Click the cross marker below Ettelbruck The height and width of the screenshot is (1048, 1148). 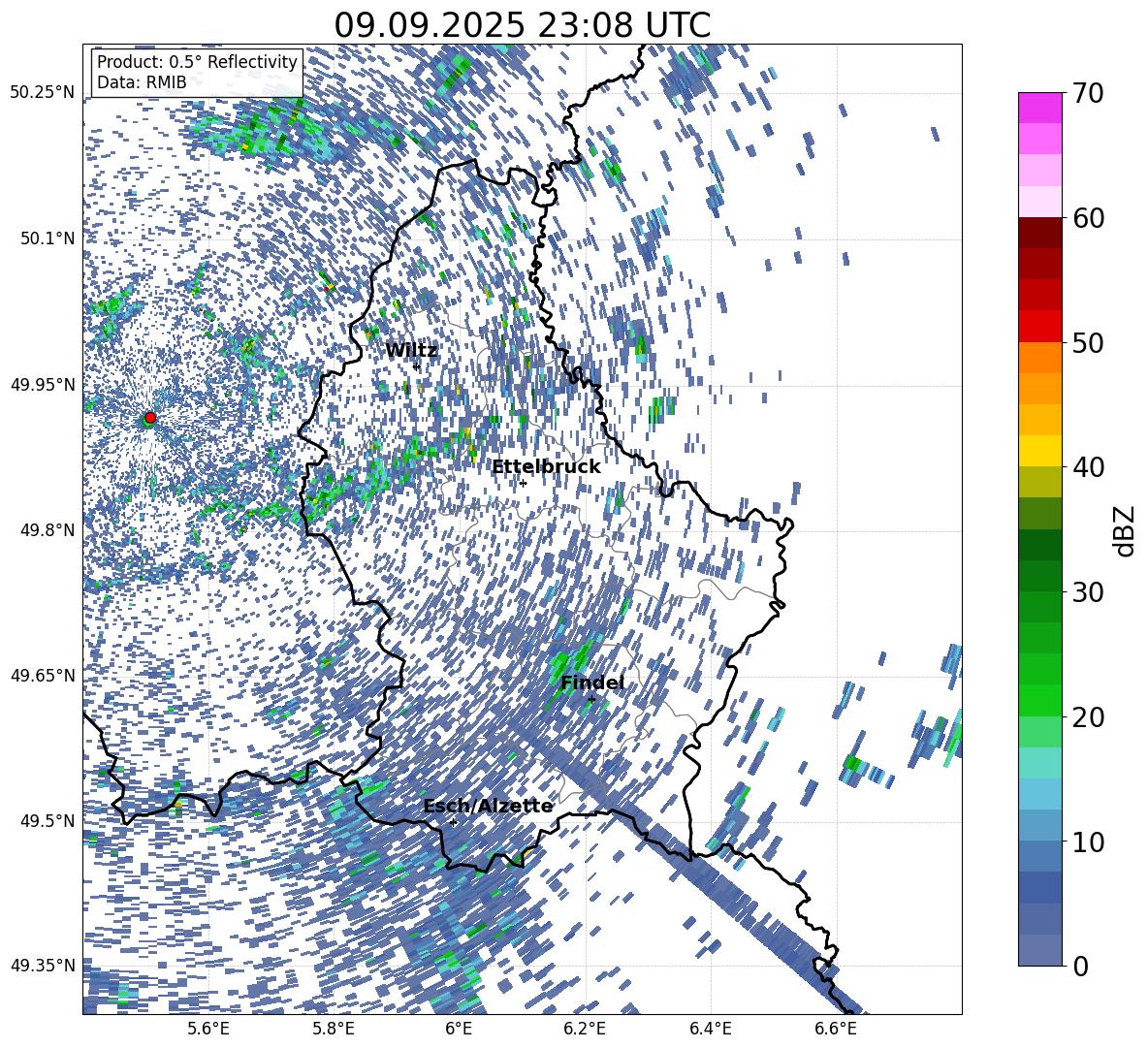tap(523, 483)
